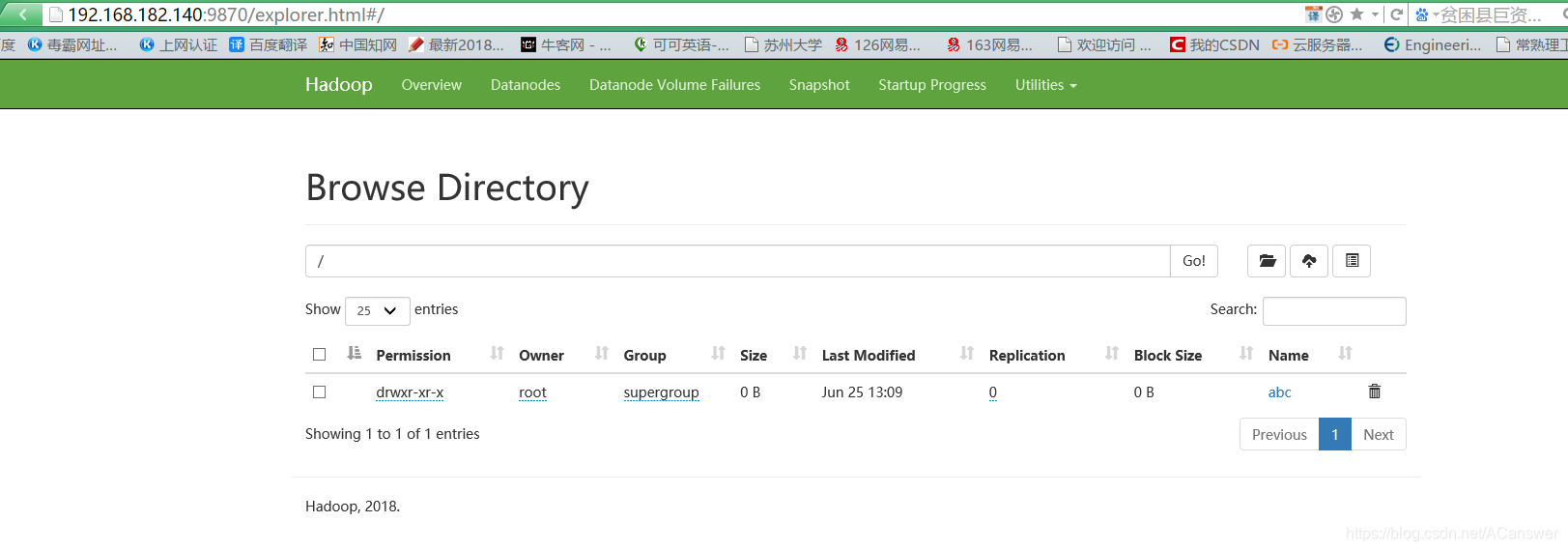The width and height of the screenshot is (1568, 551).
Task: Check the abc directory row checkbox
Action: (x=319, y=391)
